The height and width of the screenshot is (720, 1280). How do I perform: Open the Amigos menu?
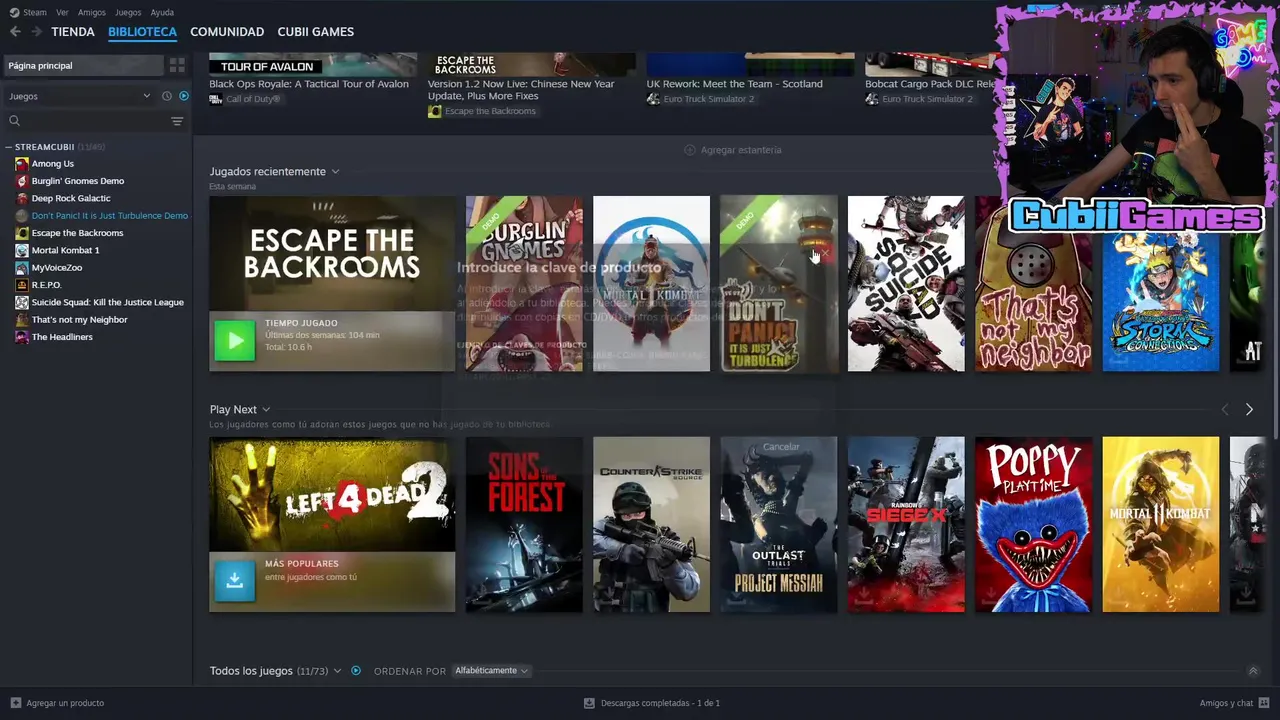(x=92, y=13)
